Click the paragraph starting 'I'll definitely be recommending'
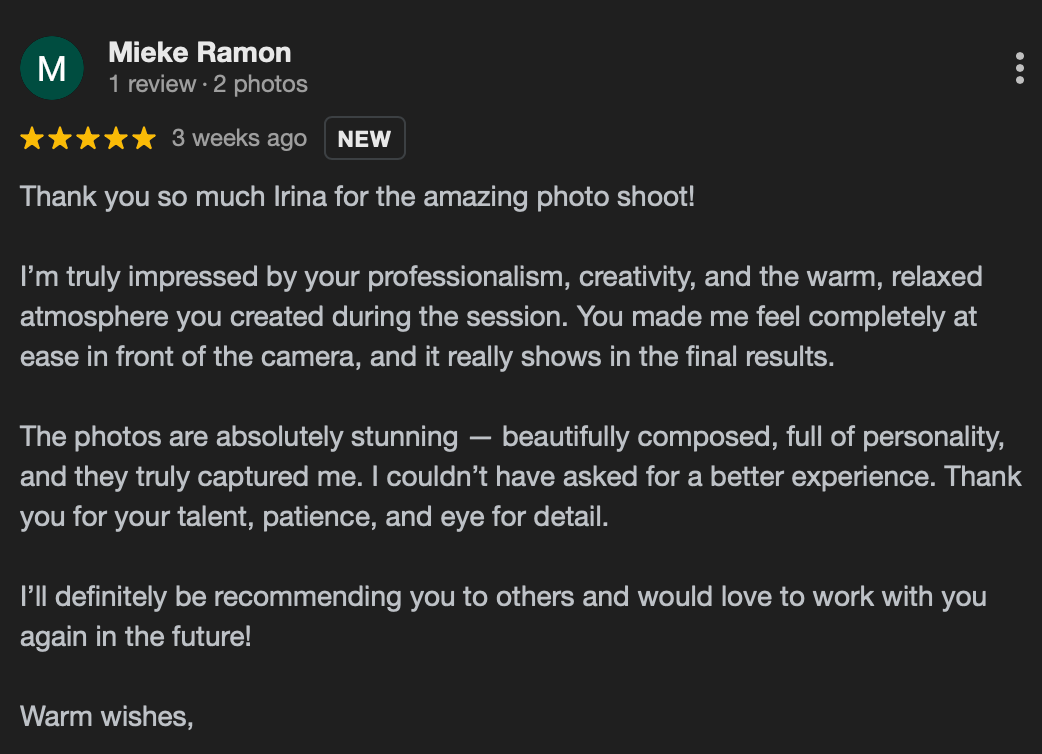The image size is (1042, 754). point(503,616)
